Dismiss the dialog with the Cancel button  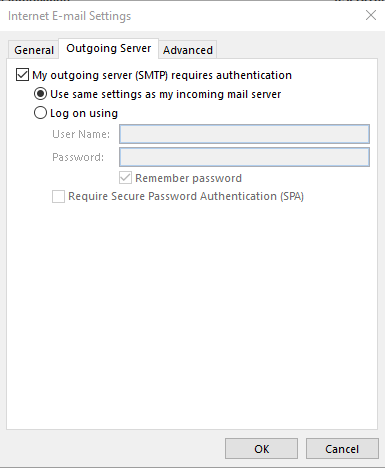(342, 449)
